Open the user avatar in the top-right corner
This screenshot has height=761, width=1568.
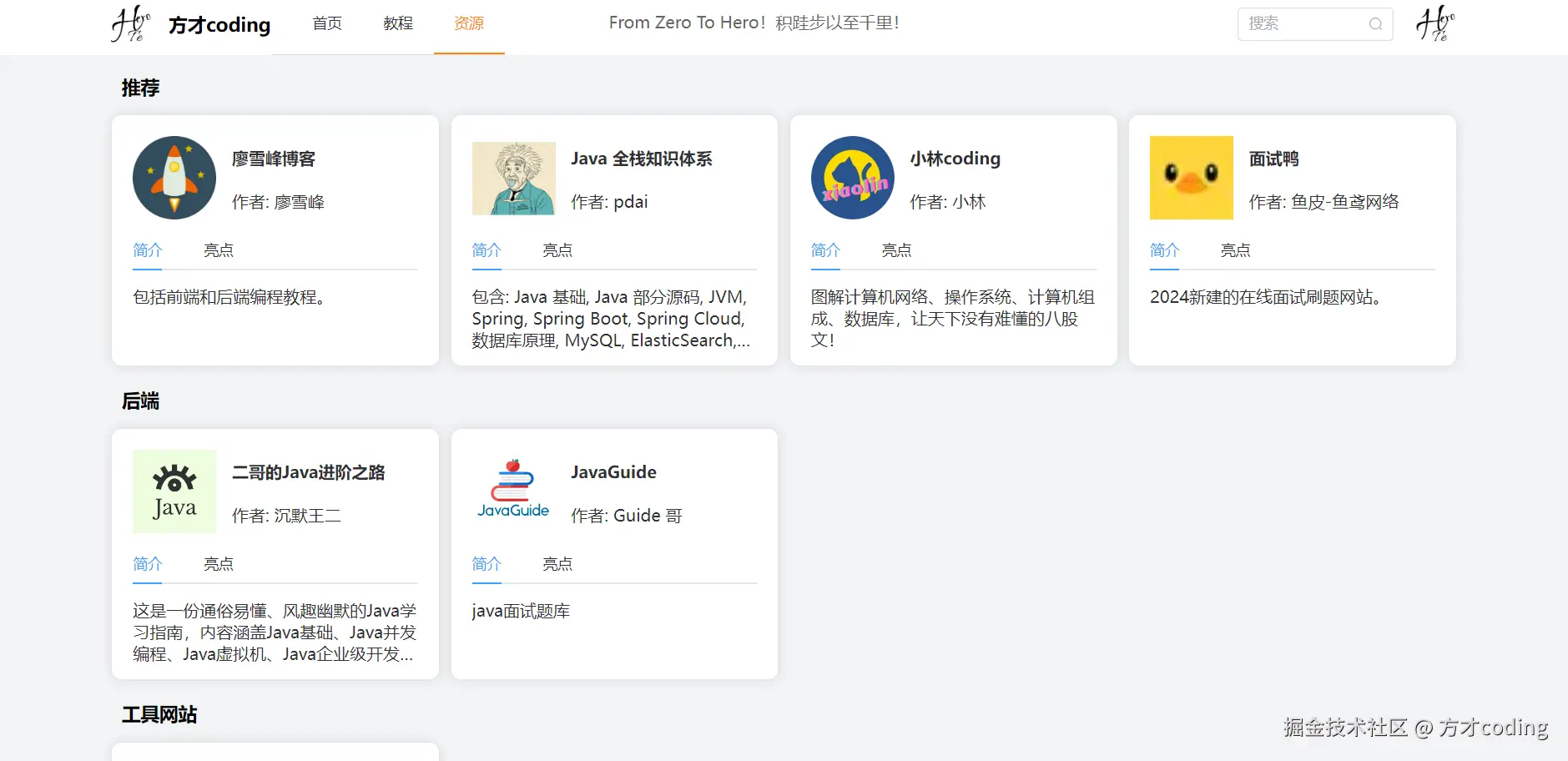(x=1435, y=23)
